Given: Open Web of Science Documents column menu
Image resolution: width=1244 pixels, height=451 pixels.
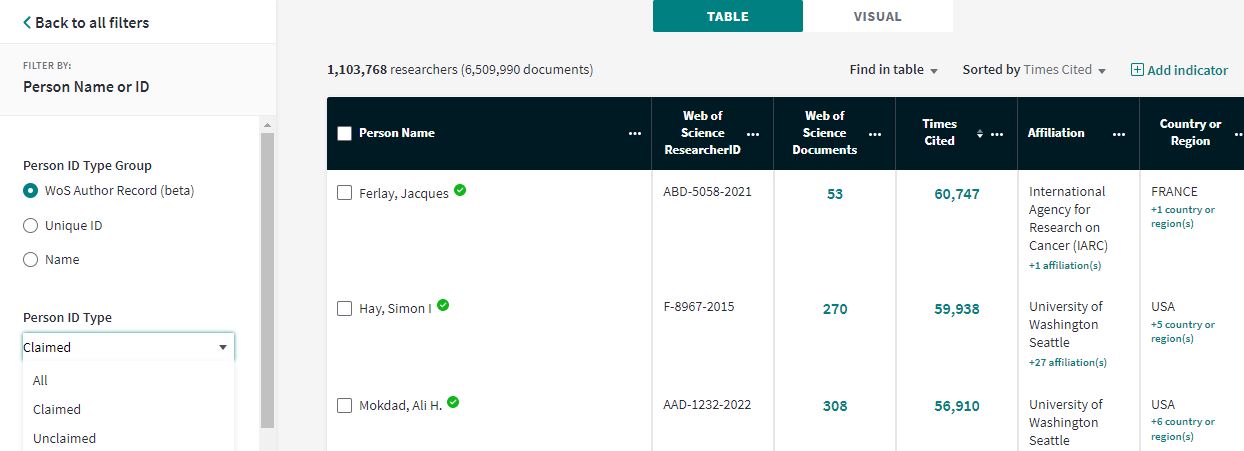Looking at the screenshot, I should pos(875,133).
